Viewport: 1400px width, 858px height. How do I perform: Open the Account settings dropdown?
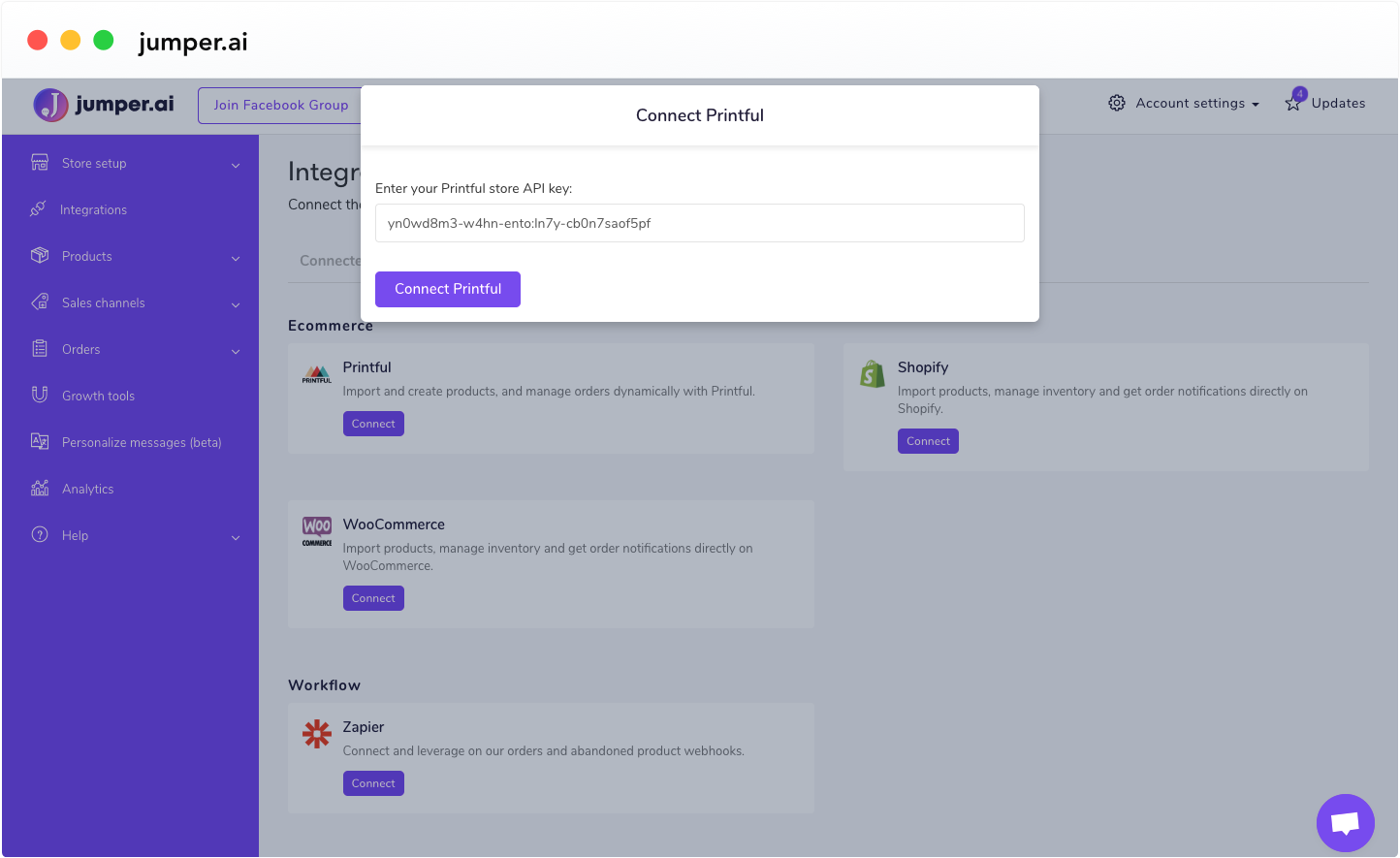tap(1184, 104)
